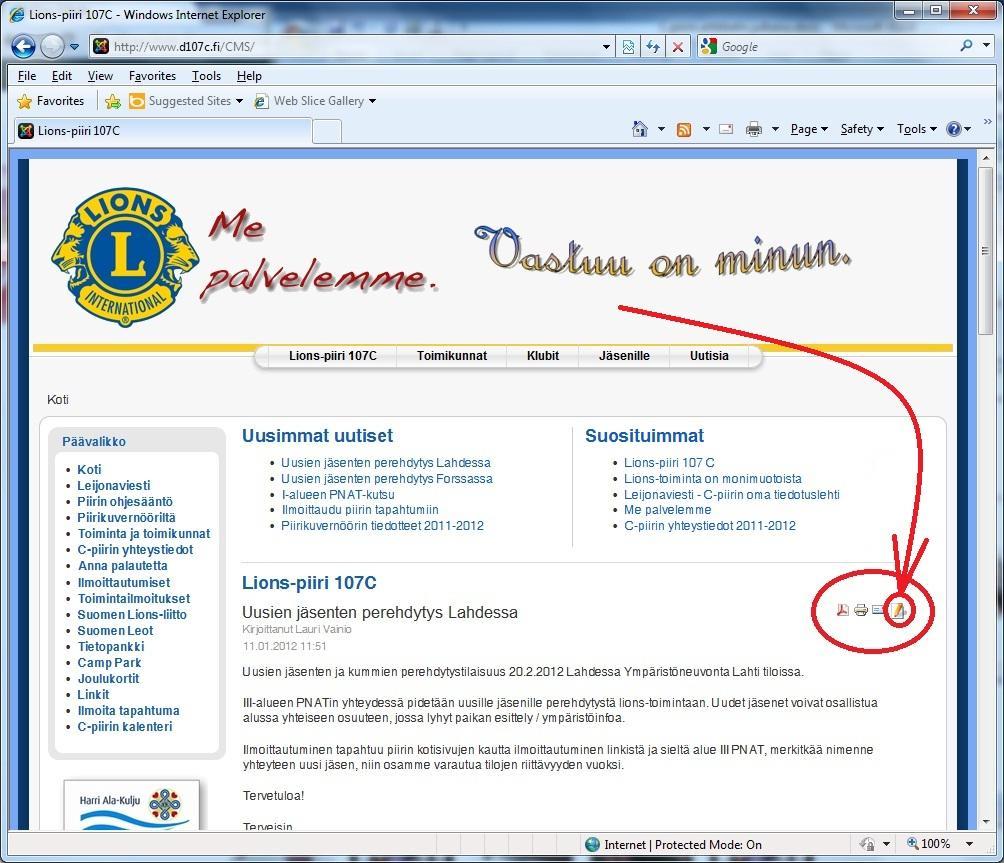Screen dimensions: 1004x863
Task: Click the Internet globe icon in status bar
Action: click(592, 844)
